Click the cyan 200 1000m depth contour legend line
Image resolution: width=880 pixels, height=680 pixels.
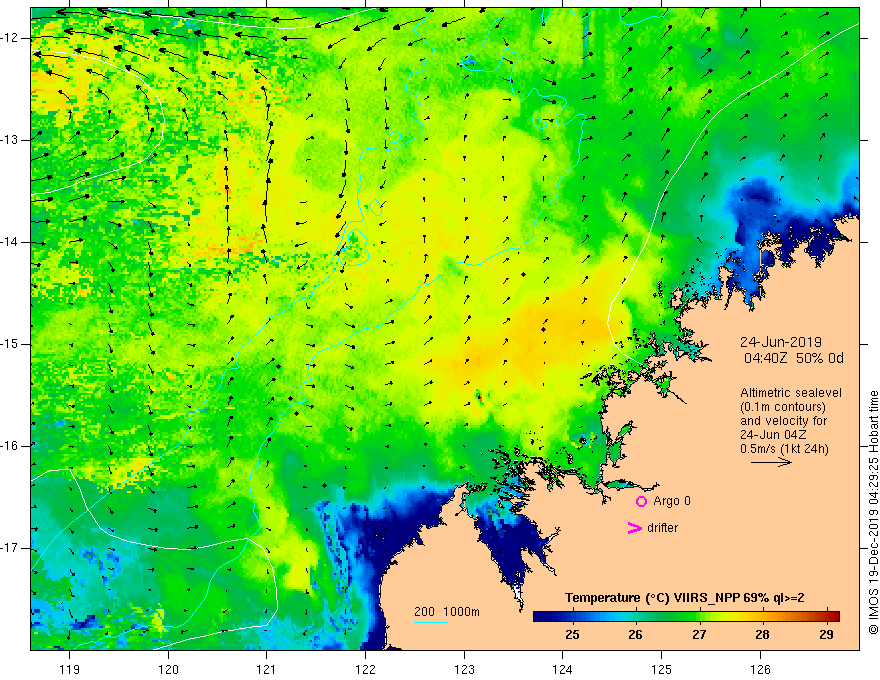(x=430, y=622)
